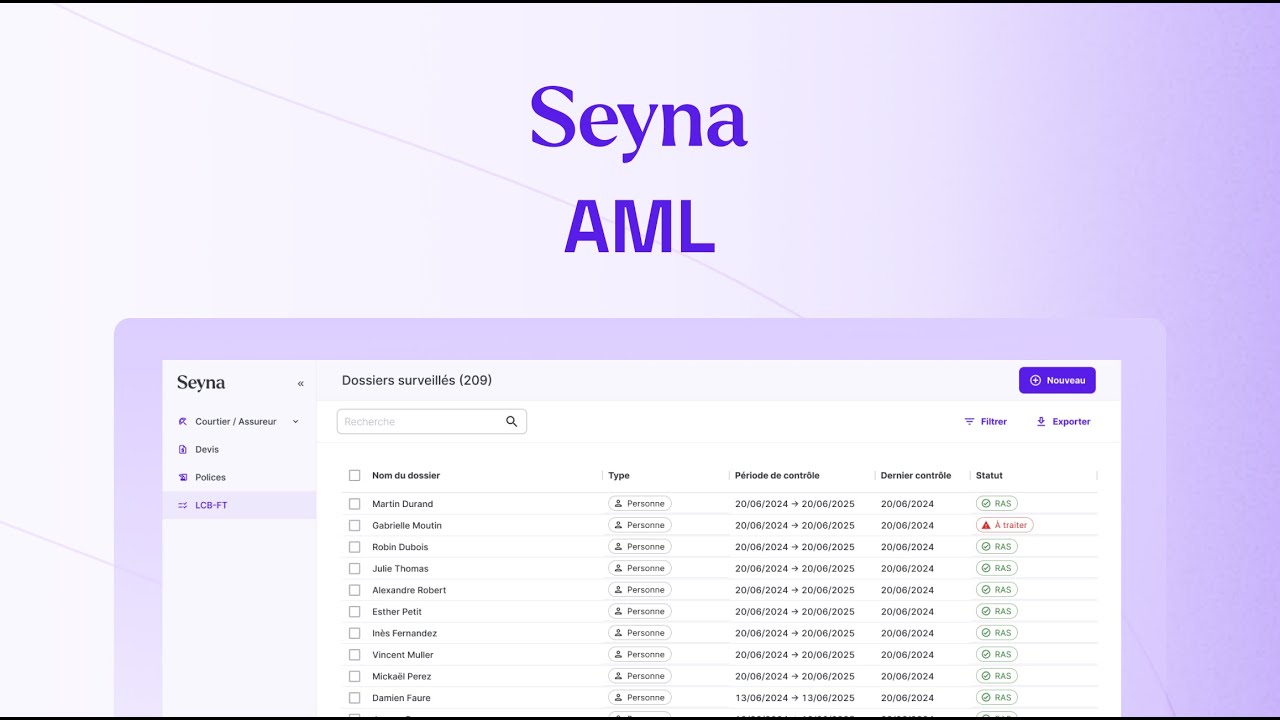
Task: Check the Mickaël Perez row checkbox
Action: coord(354,676)
